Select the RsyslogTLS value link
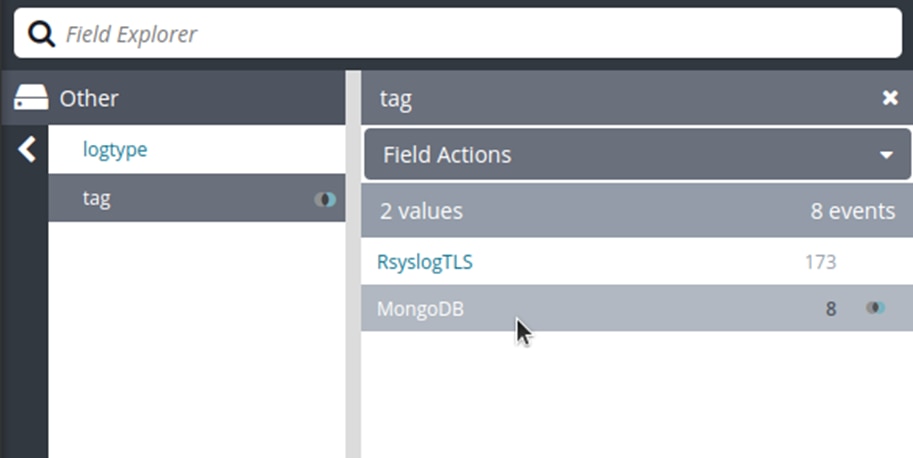 tap(424, 262)
